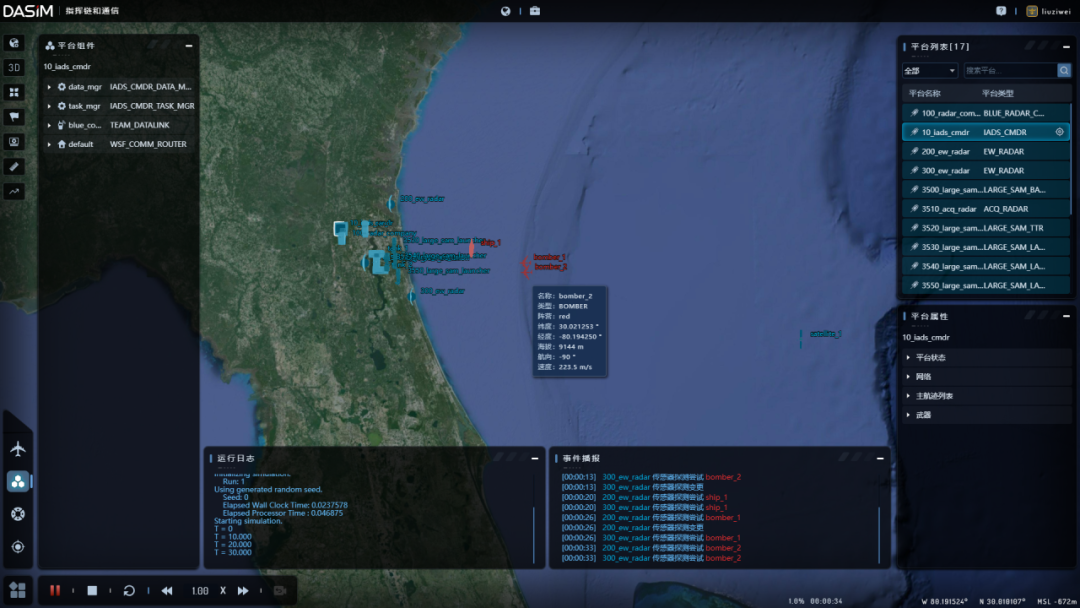Reset the simulation with reload icon

(x=129, y=590)
